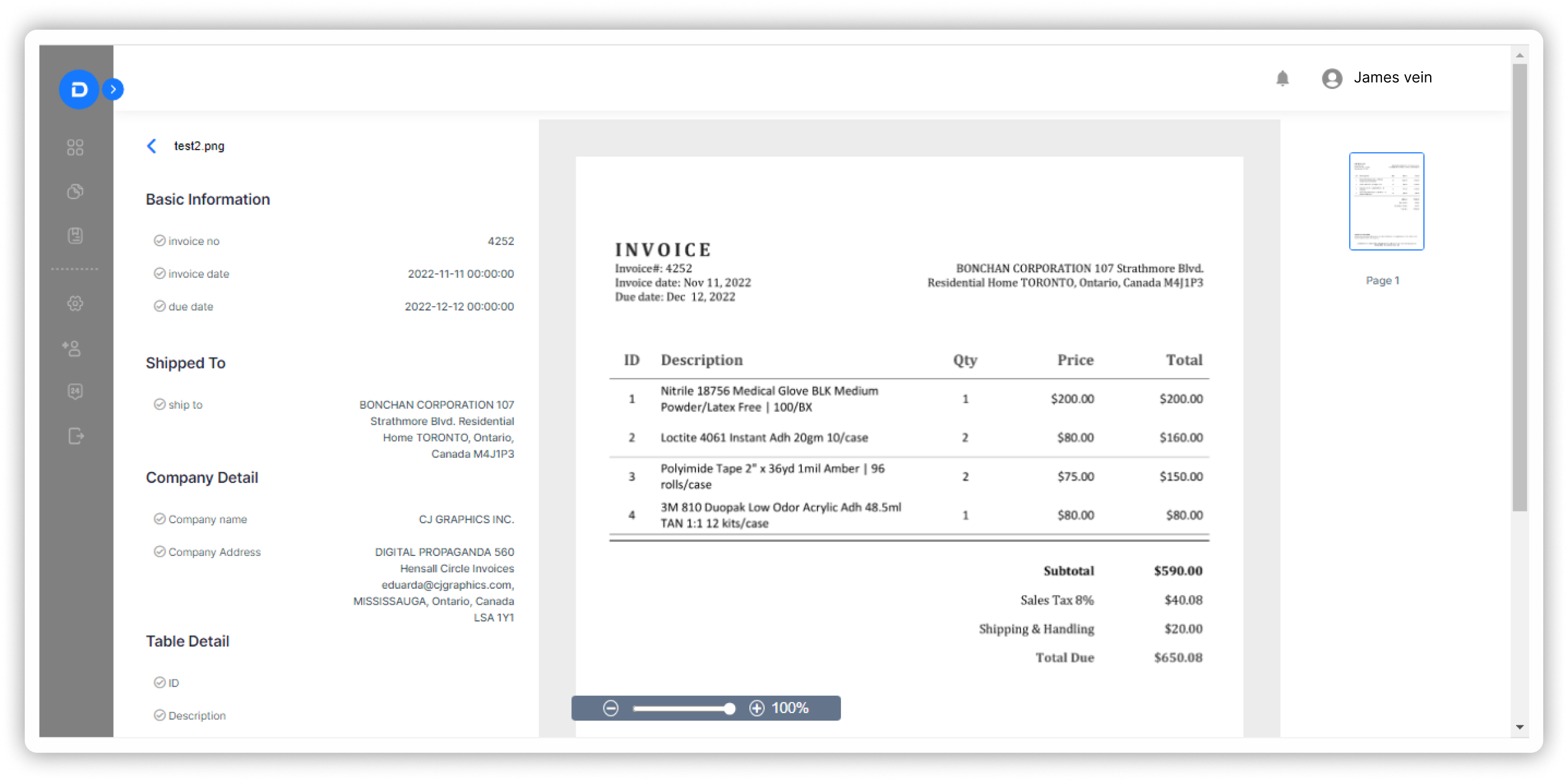Image resolution: width=1568 pixels, height=783 pixels.
Task: Click the logout icon in sidebar
Action: point(75,436)
